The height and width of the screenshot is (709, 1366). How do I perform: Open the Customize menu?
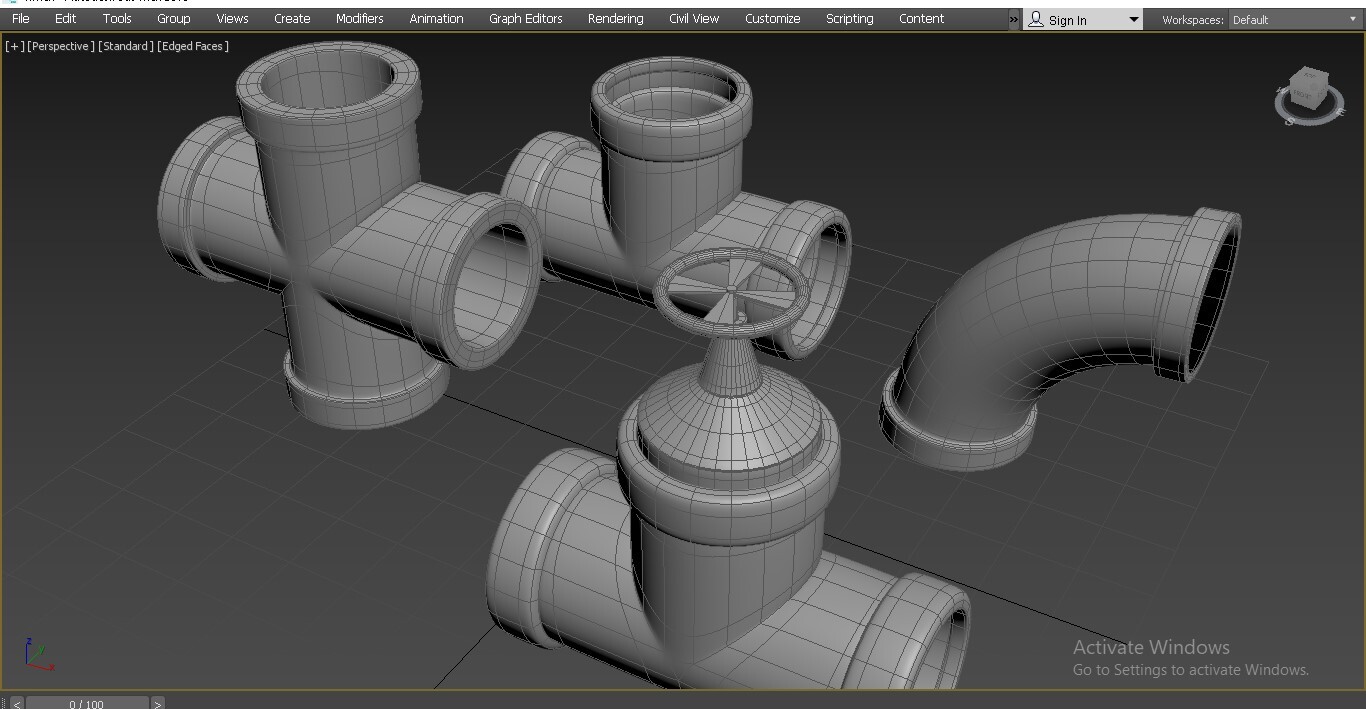pos(772,18)
